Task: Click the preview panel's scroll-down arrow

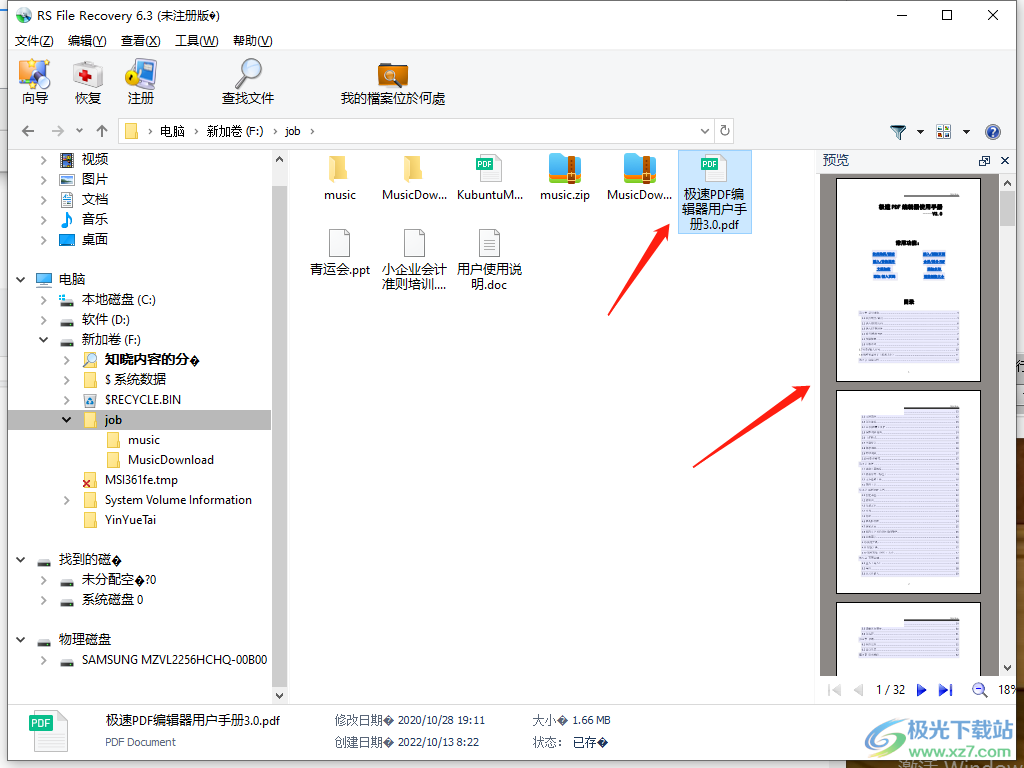Action: pyautogui.click(x=1006, y=667)
